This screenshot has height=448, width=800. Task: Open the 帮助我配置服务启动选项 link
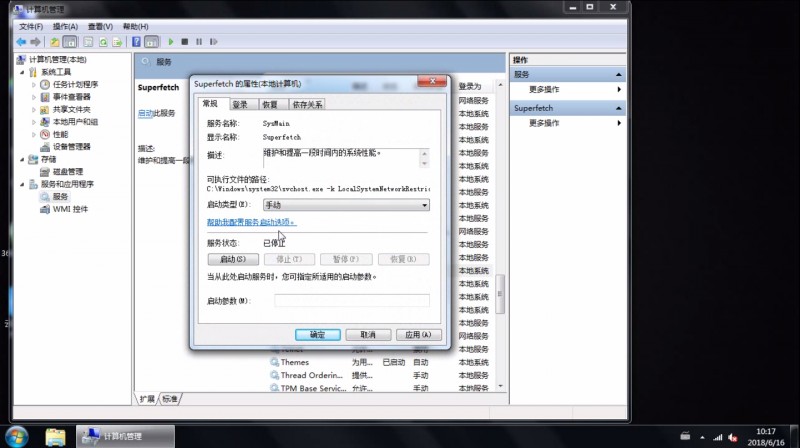251,222
